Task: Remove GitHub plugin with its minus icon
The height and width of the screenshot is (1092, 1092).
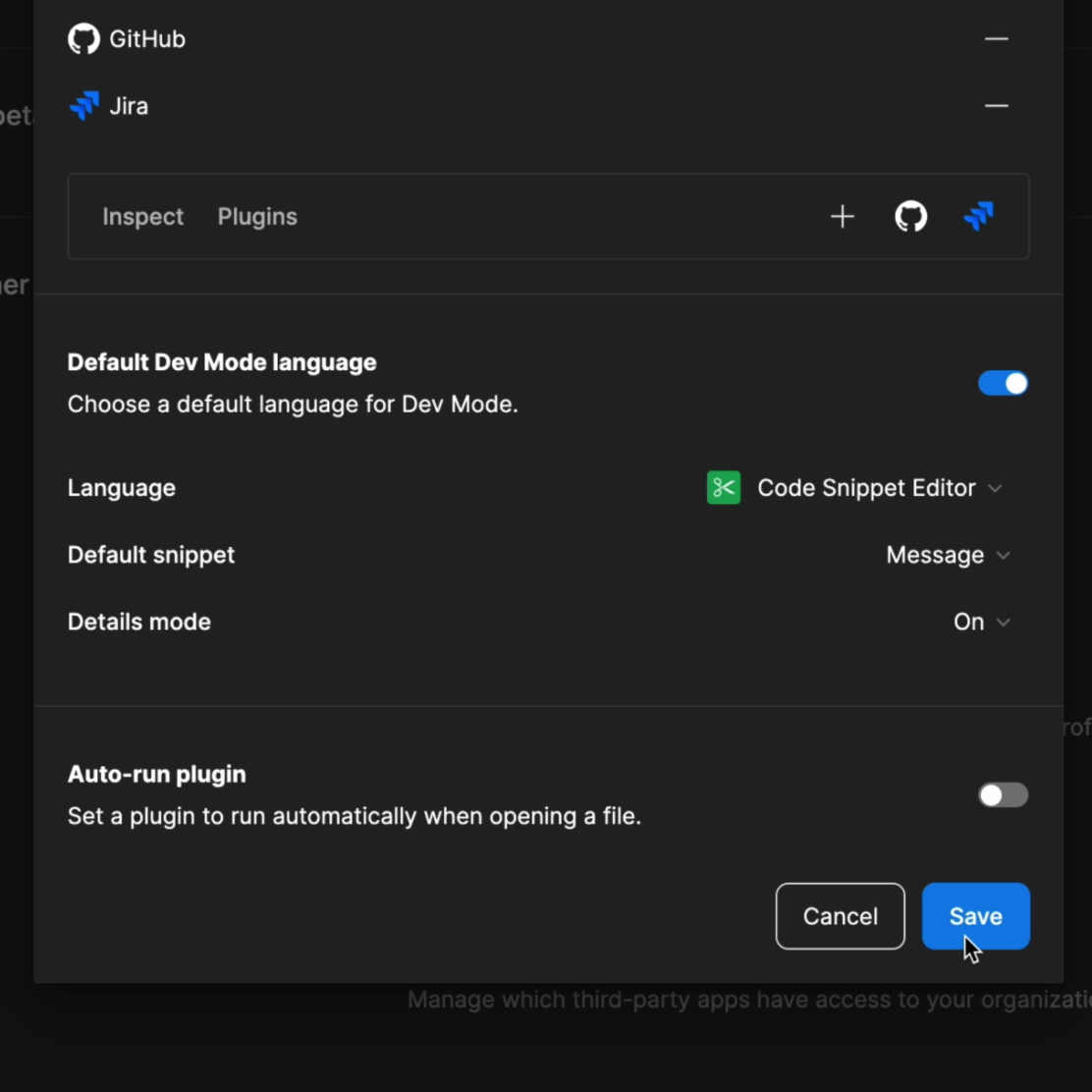Action: [x=996, y=39]
